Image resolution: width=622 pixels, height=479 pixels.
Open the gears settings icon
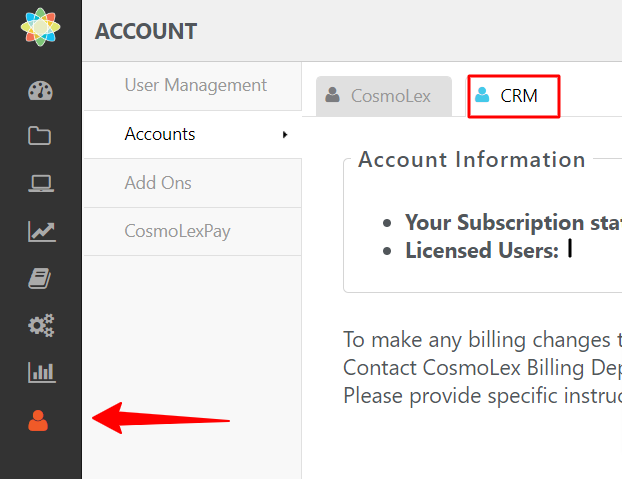pos(40,325)
